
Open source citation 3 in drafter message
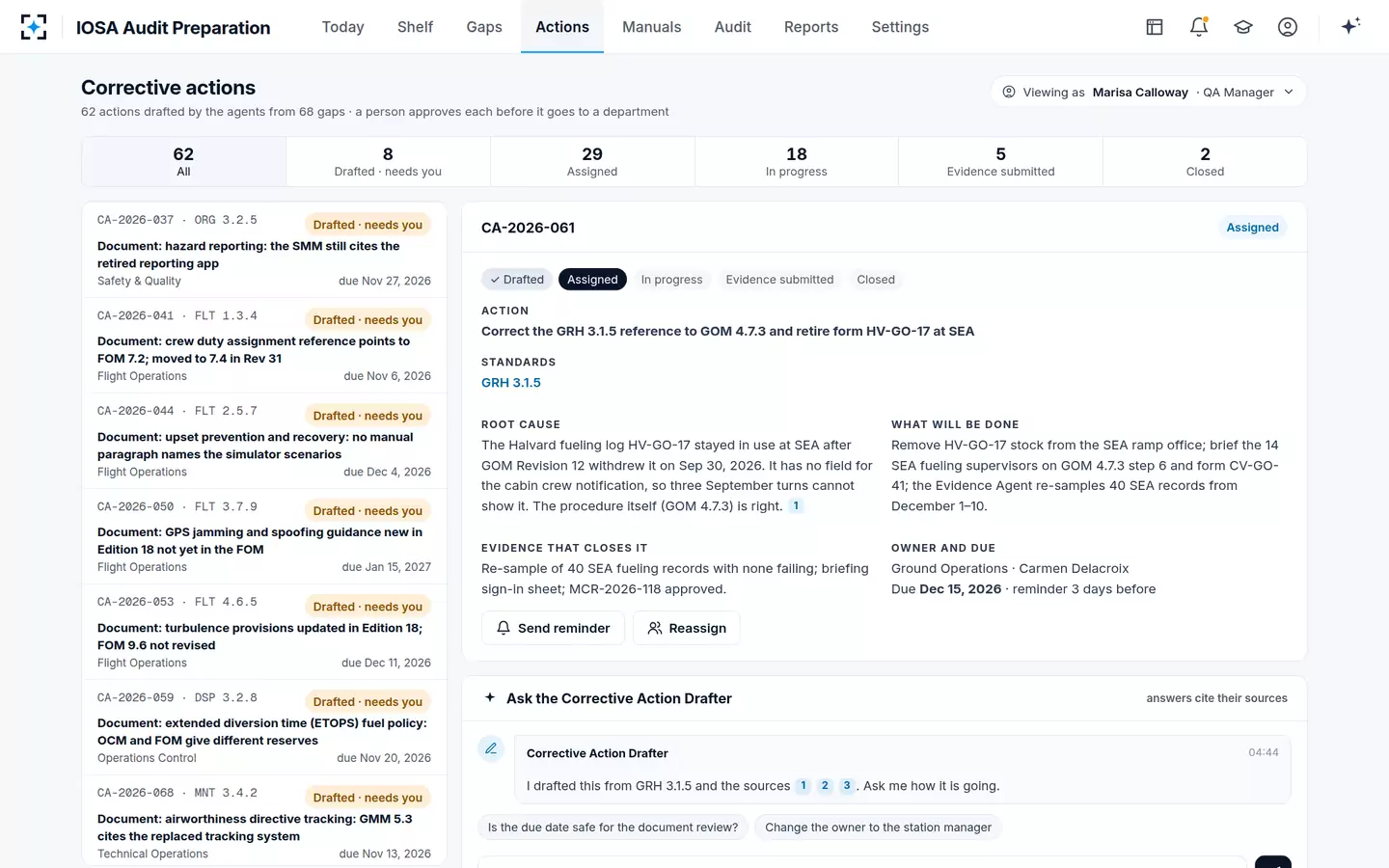[847, 786]
